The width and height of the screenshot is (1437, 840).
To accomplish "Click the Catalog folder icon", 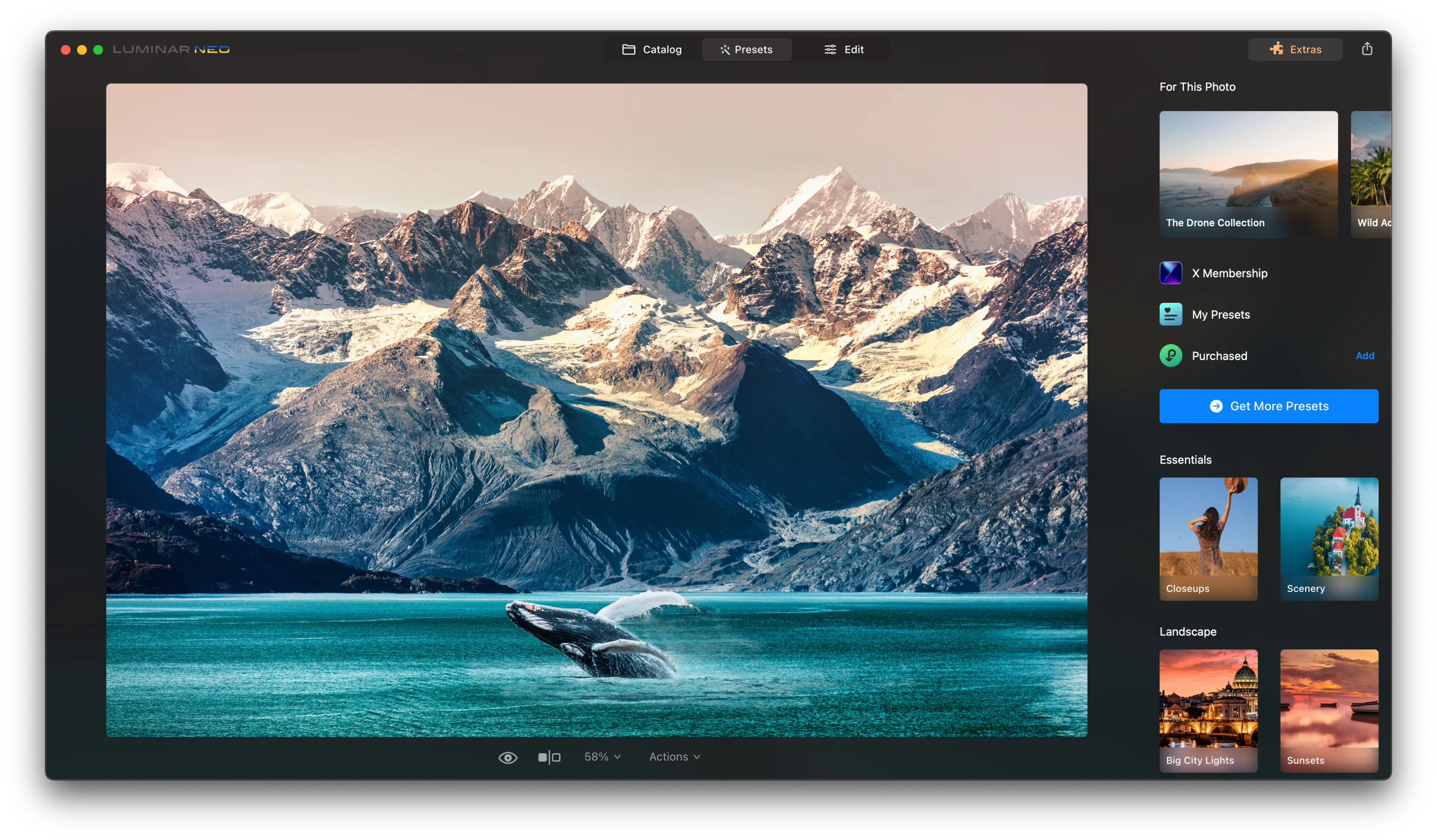I will 629,50.
